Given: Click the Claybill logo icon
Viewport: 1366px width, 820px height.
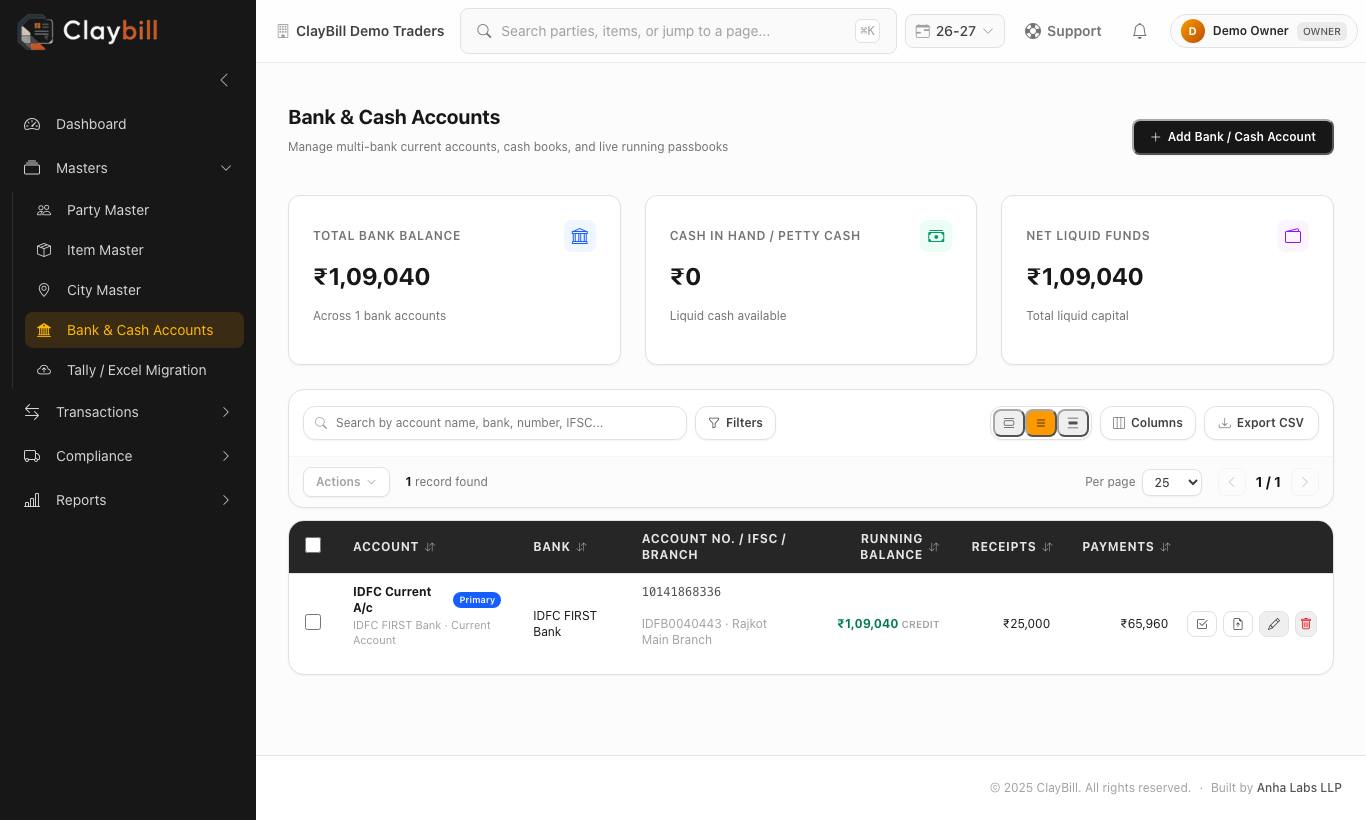Looking at the screenshot, I should (36, 31).
